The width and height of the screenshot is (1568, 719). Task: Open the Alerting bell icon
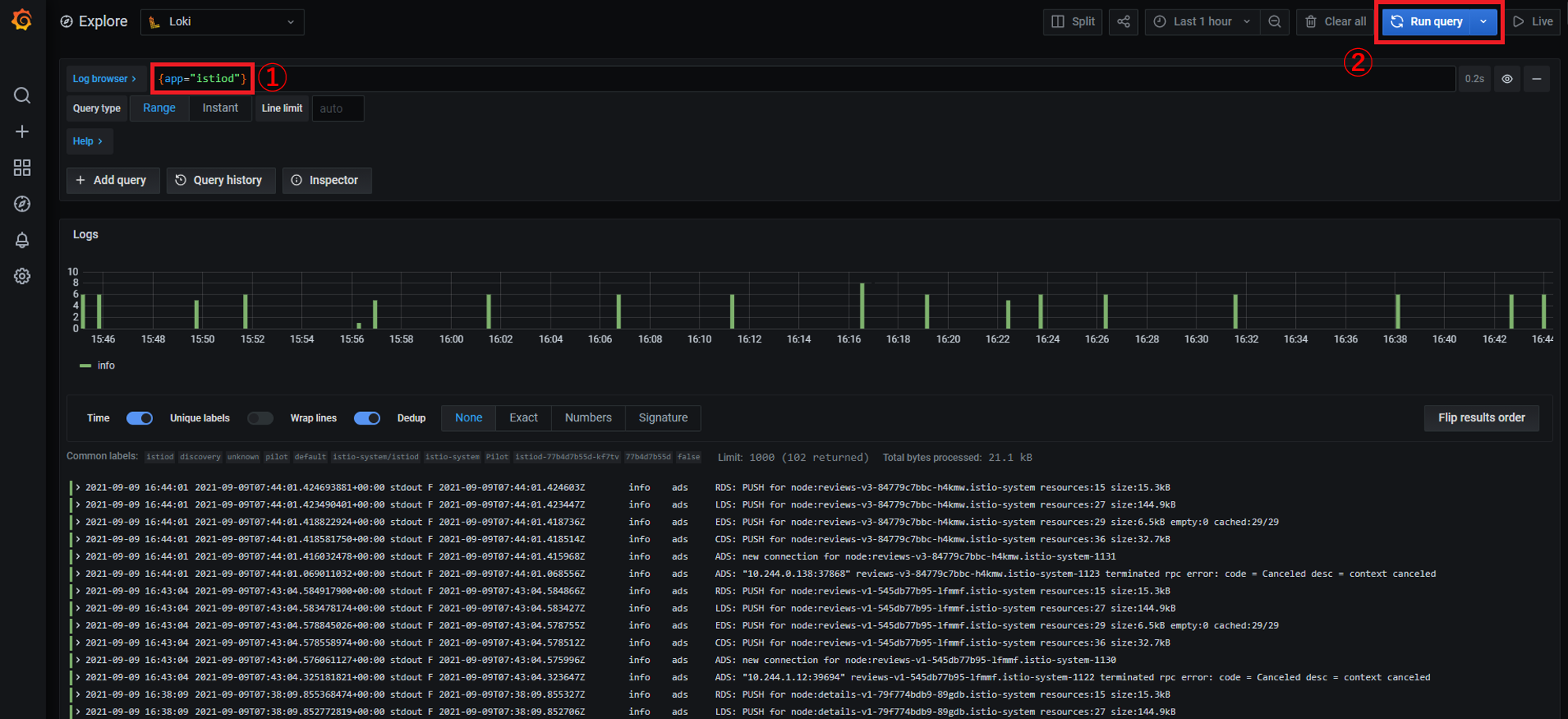point(22,240)
